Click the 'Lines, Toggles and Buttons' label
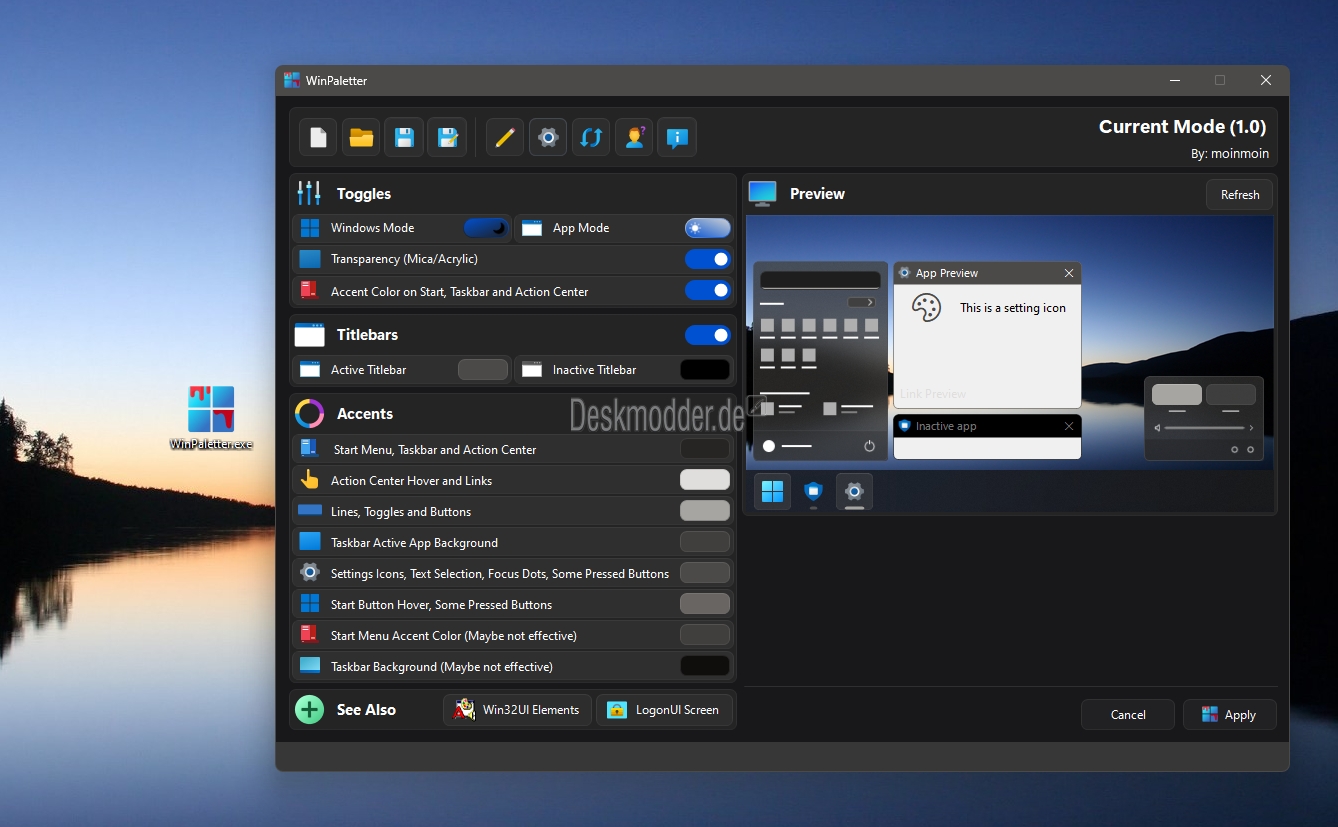 (401, 512)
